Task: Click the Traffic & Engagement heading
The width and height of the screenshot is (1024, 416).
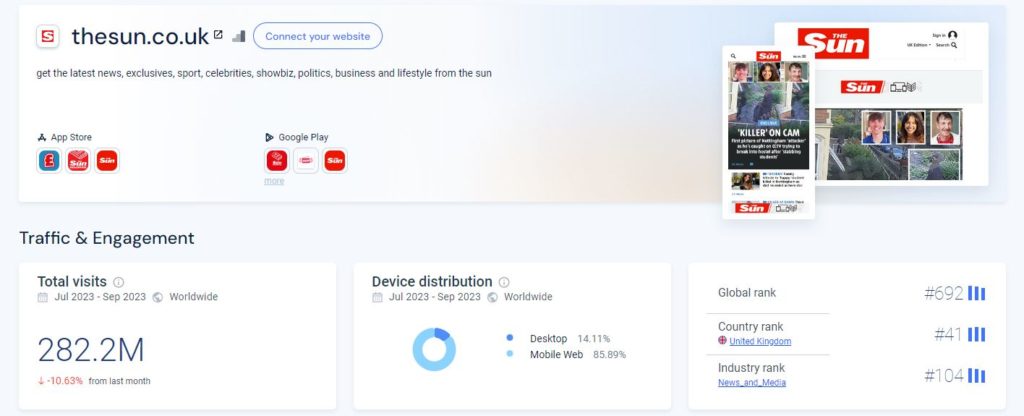Action: coord(106,238)
